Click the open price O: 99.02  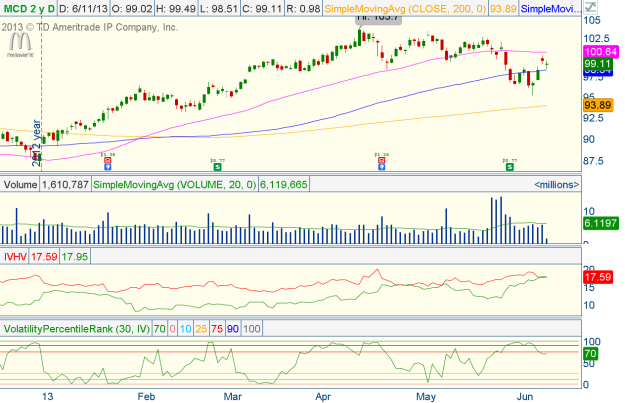[132, 8]
